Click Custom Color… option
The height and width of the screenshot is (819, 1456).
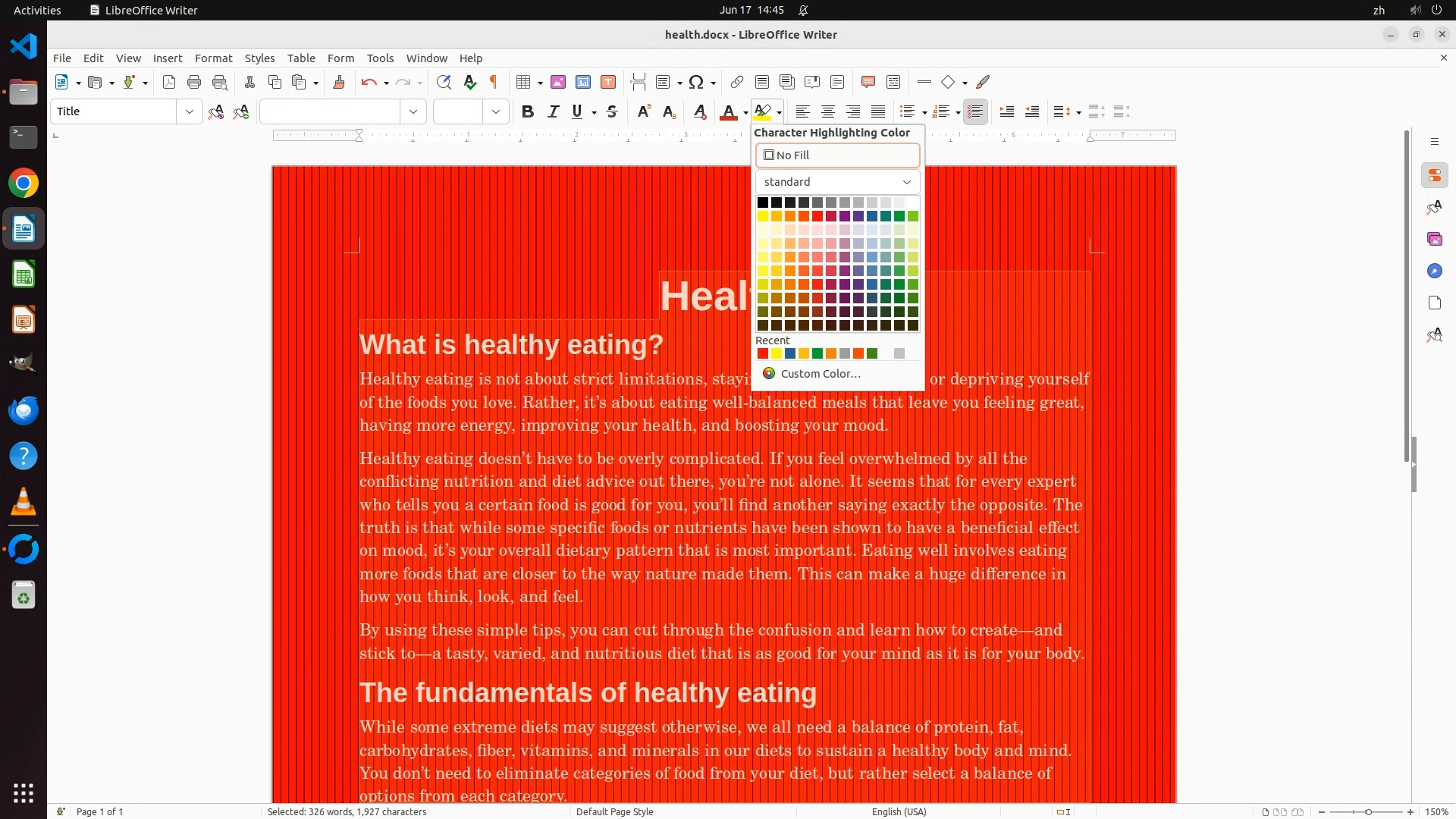point(820,374)
